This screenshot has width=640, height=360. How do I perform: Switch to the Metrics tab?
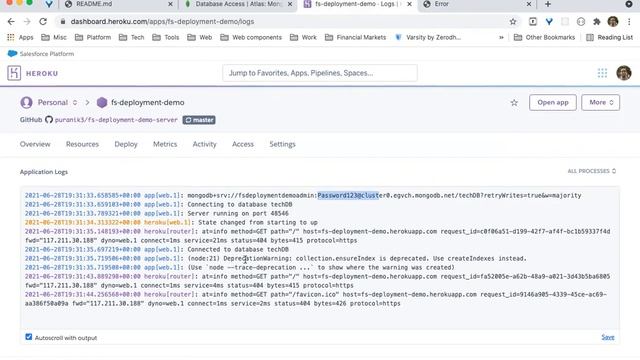165,144
